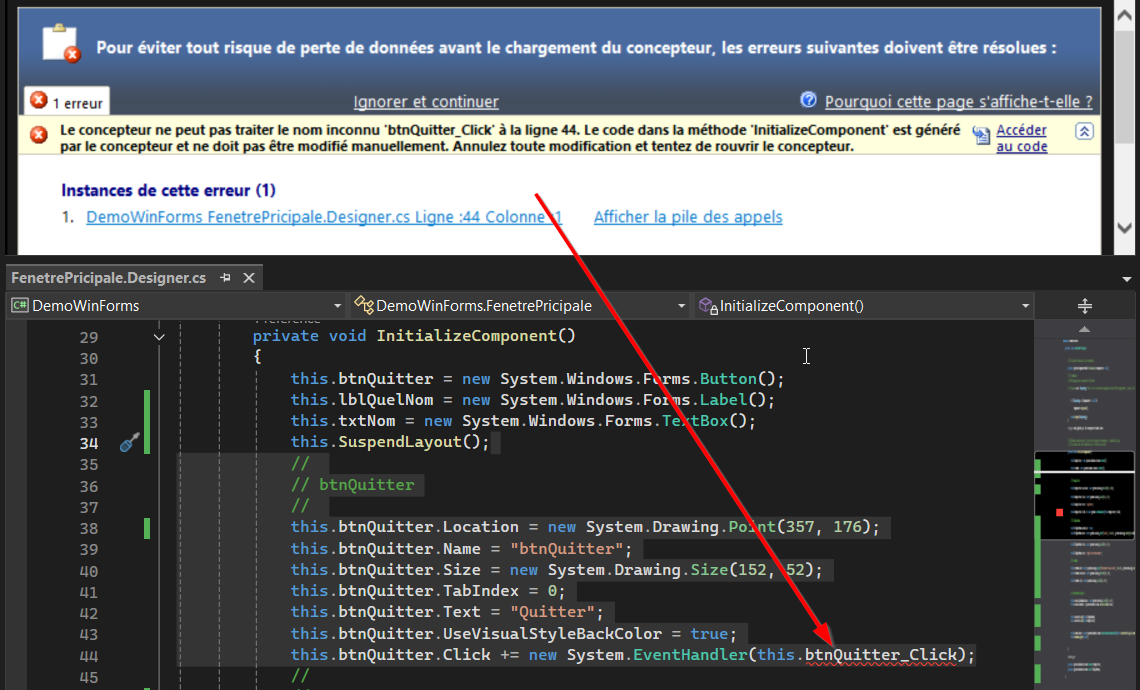Screen dimensions: 1140x690
Task: Click the large clipboard error icon in the header
Action: pos(61,44)
